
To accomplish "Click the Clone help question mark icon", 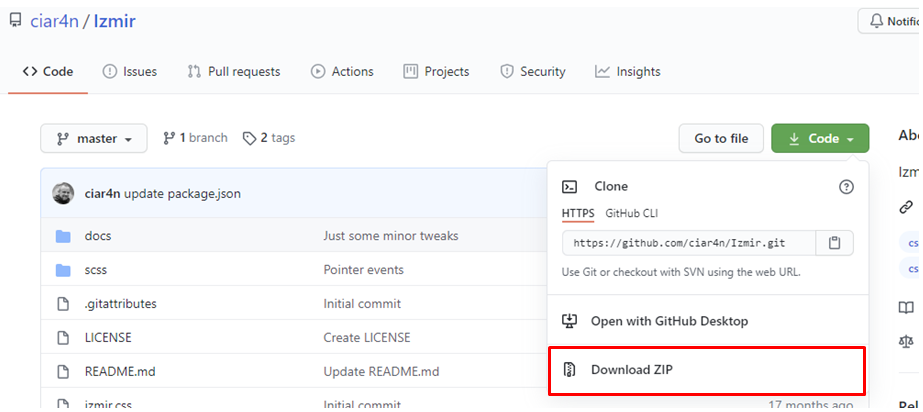I will tap(846, 187).
